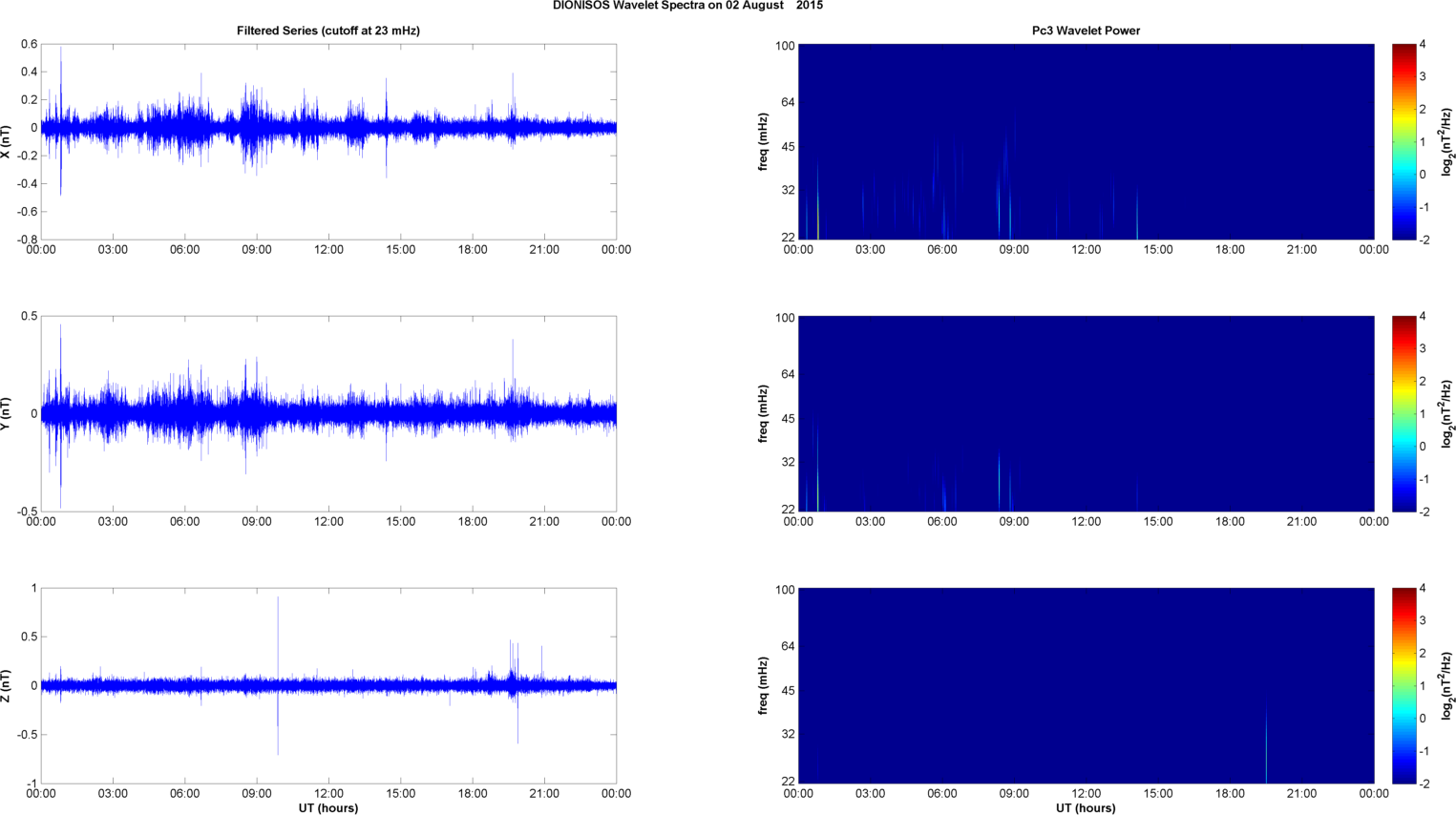
Task: Click the 'Z (nT)' axis label
Action: coord(7,686)
